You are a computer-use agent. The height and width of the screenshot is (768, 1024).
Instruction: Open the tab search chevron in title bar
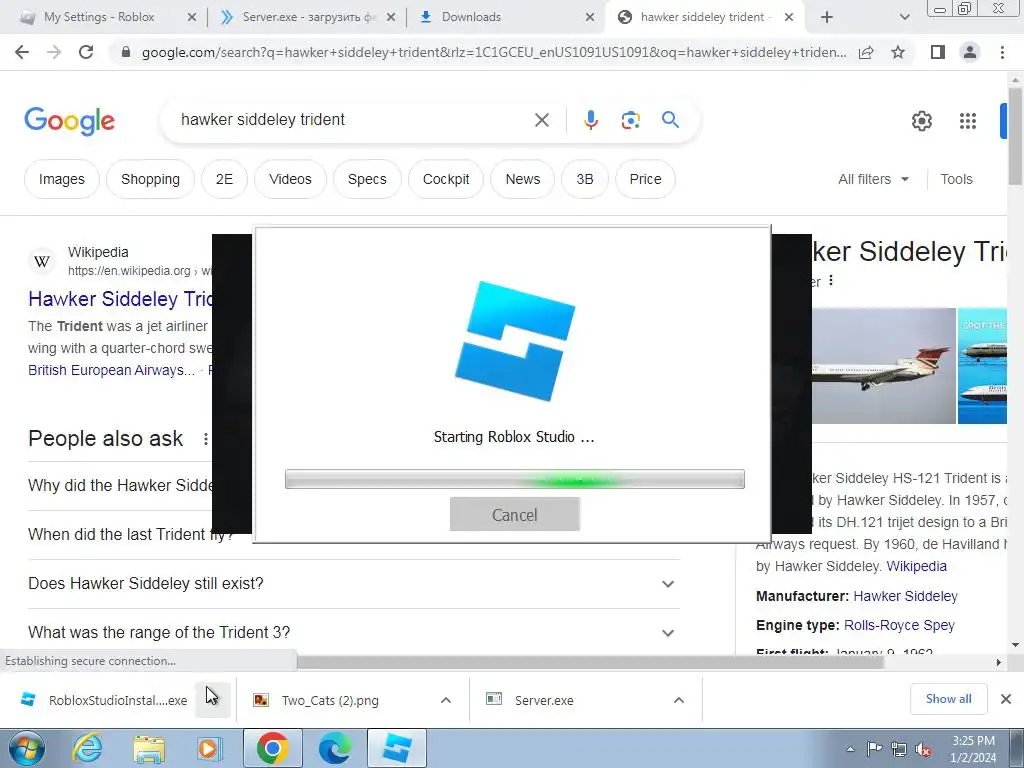click(904, 18)
